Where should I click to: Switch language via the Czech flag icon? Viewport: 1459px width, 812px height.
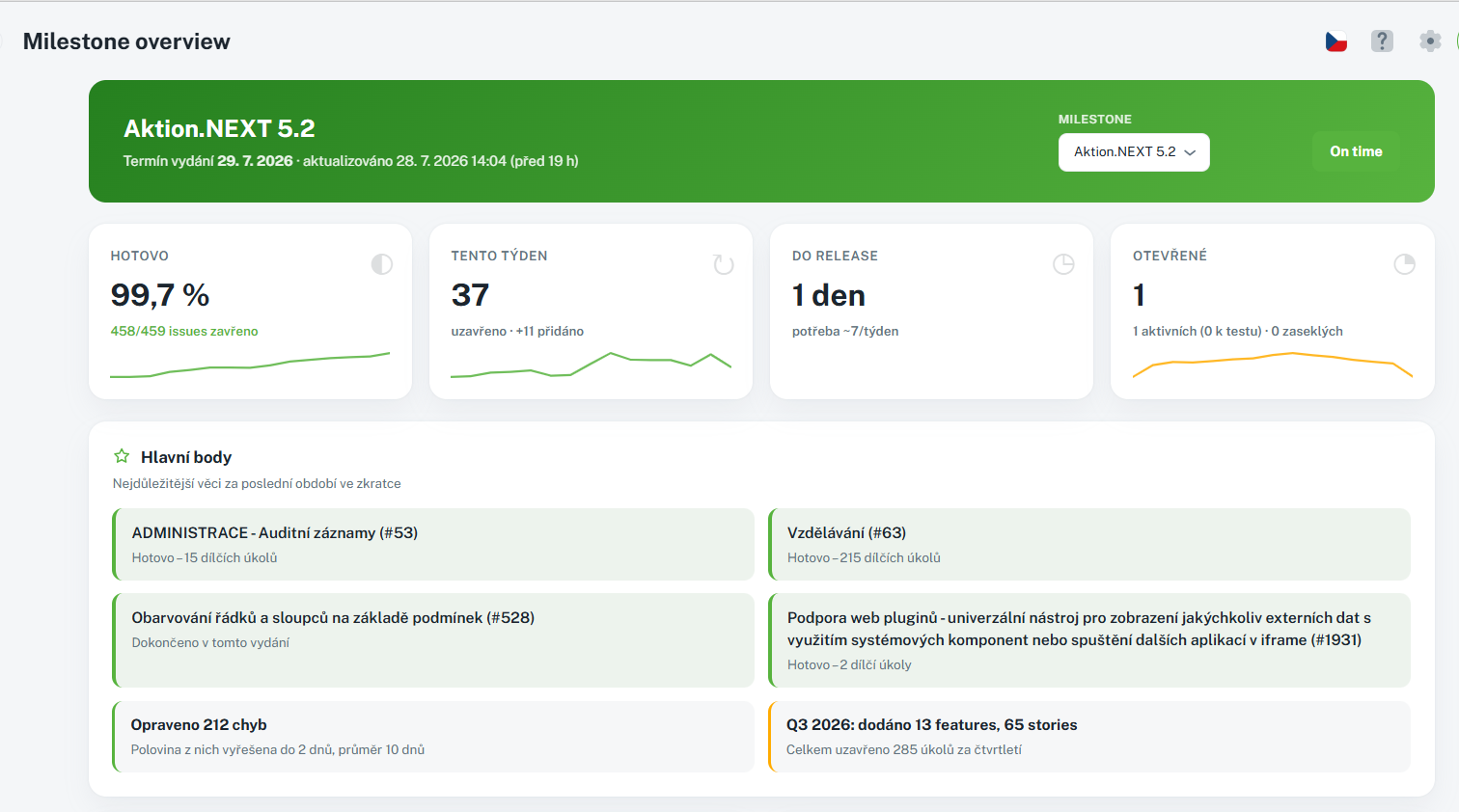1335,41
